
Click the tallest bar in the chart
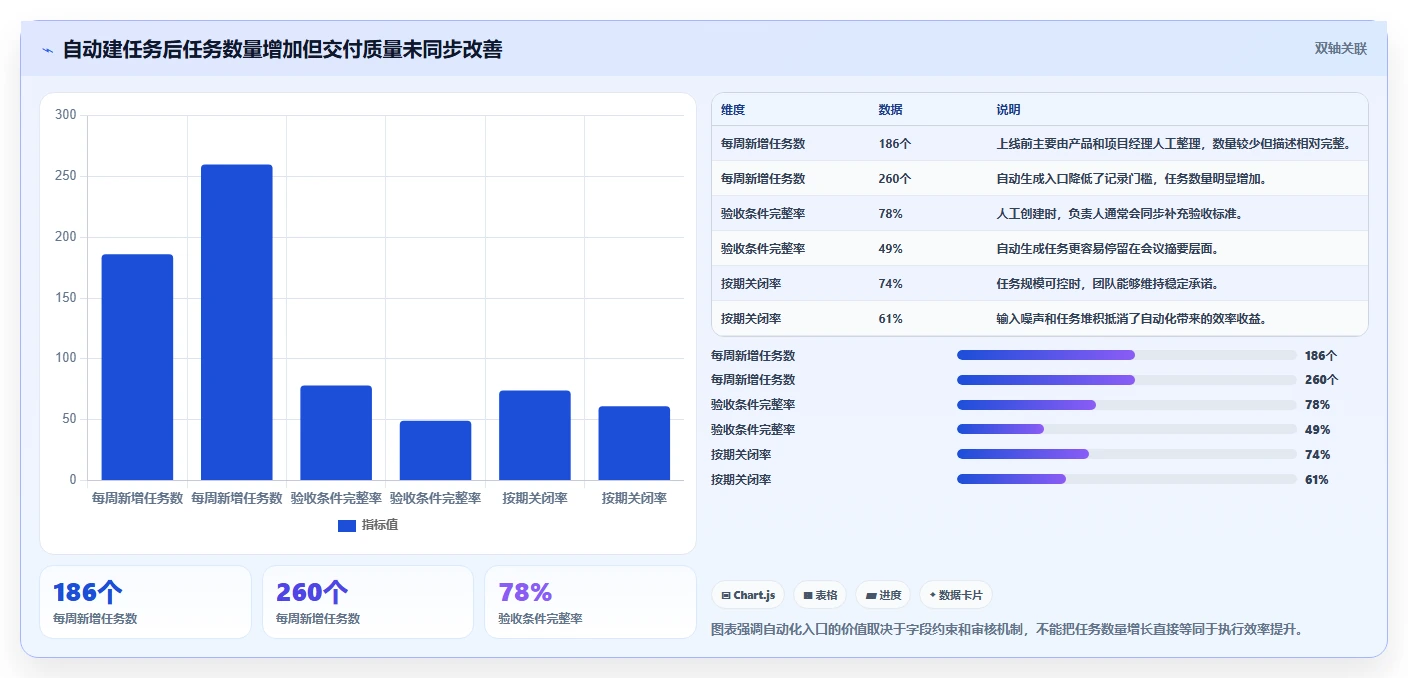(237, 322)
